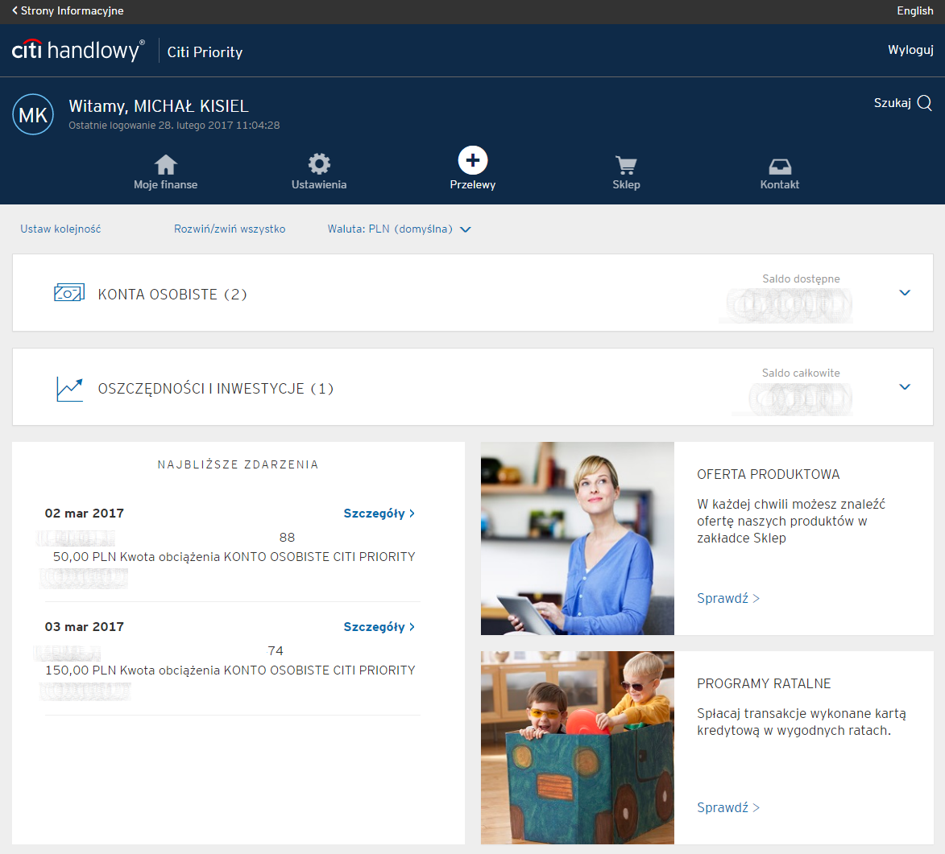Click the Szukaj magnifier icon
945x854 pixels.
click(924, 103)
